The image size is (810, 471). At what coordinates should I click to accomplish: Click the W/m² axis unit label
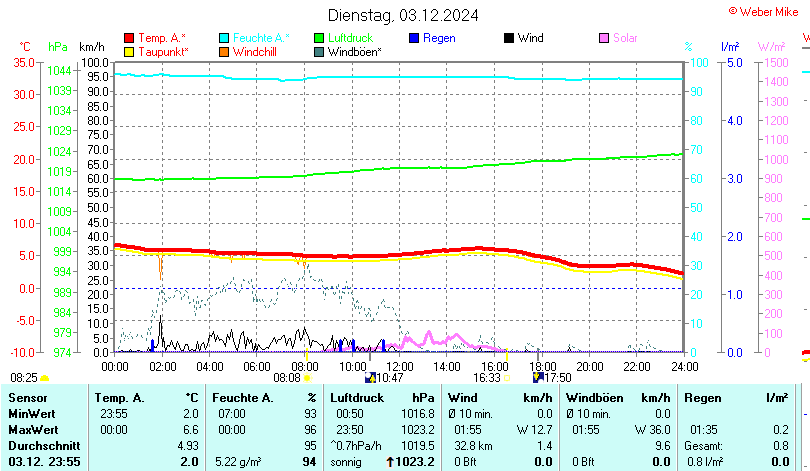coord(771,47)
